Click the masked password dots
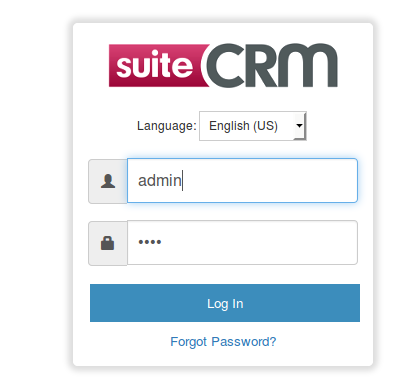 (x=150, y=242)
